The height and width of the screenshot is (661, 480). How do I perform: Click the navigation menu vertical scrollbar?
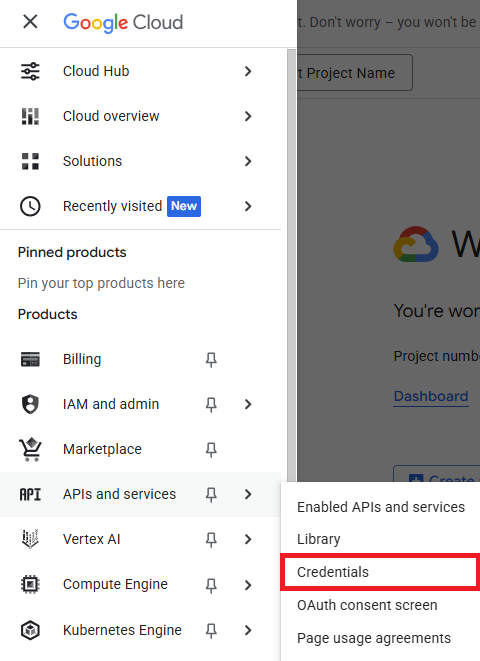tap(292, 266)
